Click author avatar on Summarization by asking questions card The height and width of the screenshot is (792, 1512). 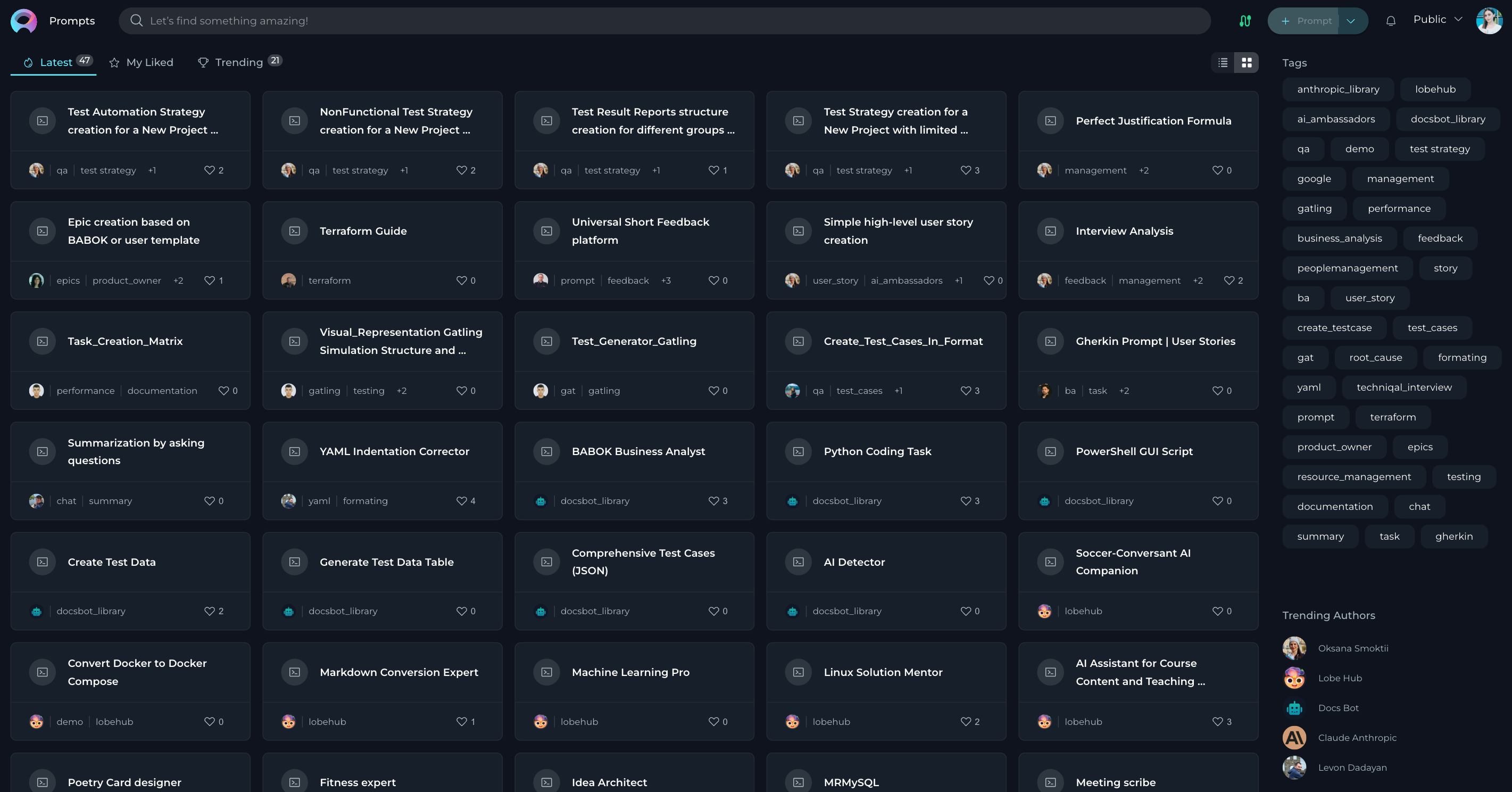[36, 501]
